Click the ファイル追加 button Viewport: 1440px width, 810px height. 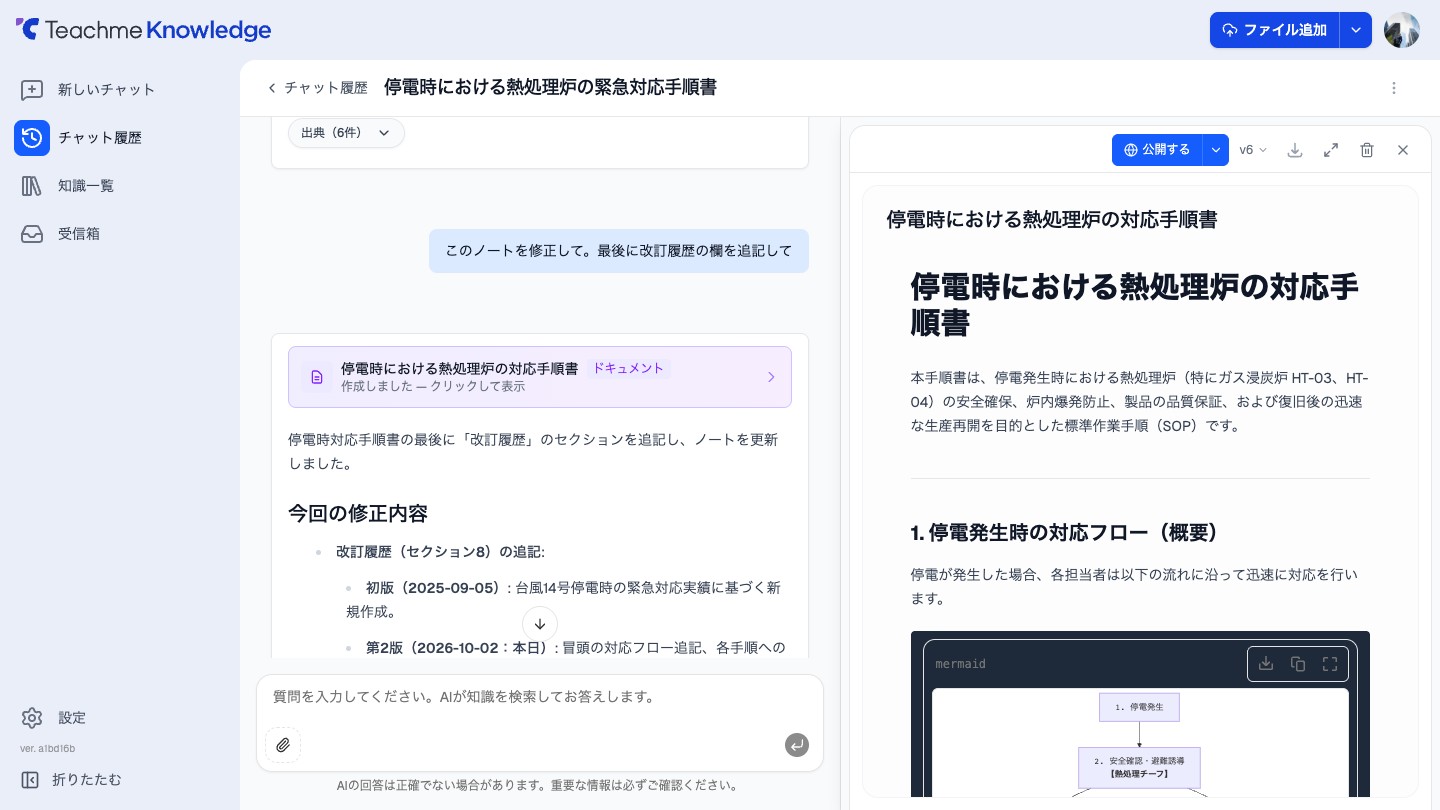point(1274,30)
